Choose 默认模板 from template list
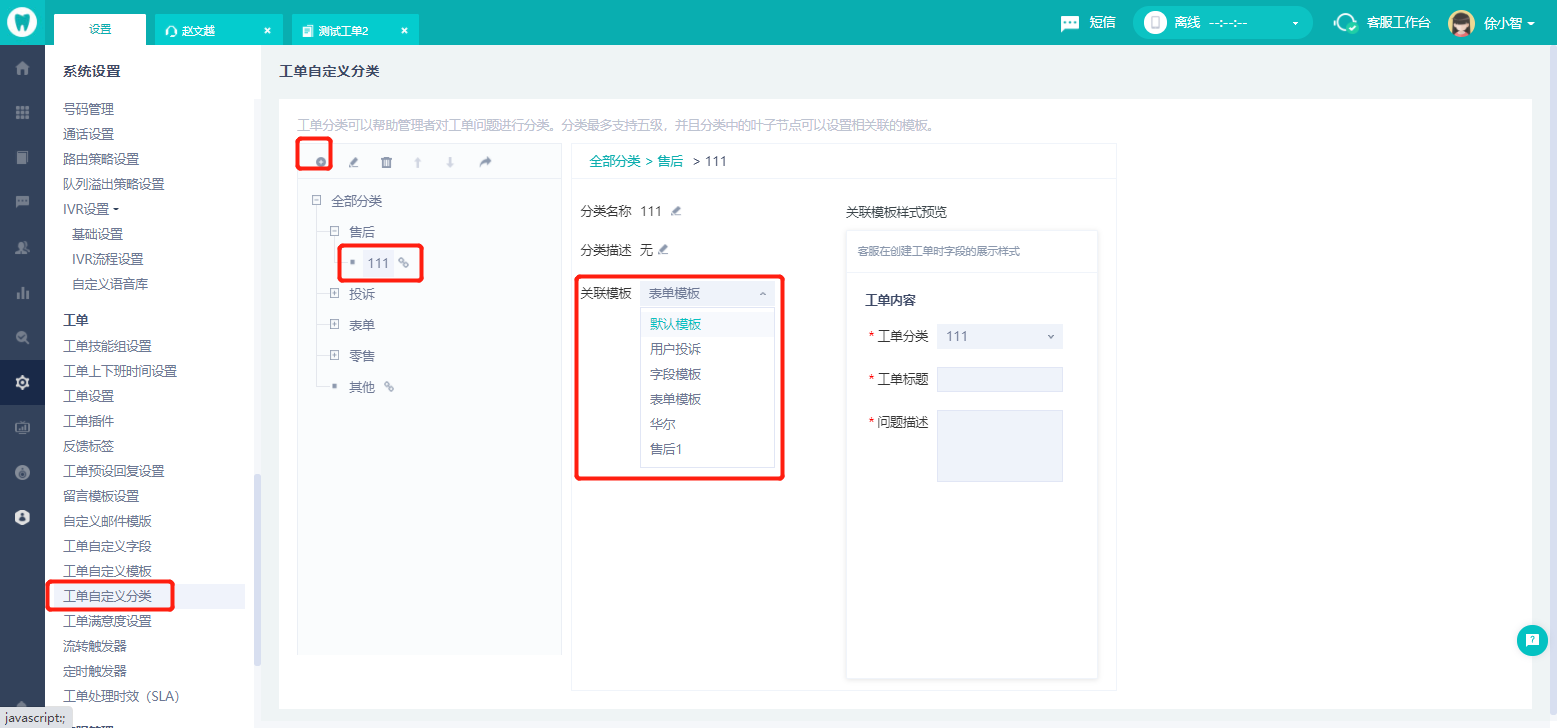Image resolution: width=1557 pixels, height=728 pixels. click(707, 324)
